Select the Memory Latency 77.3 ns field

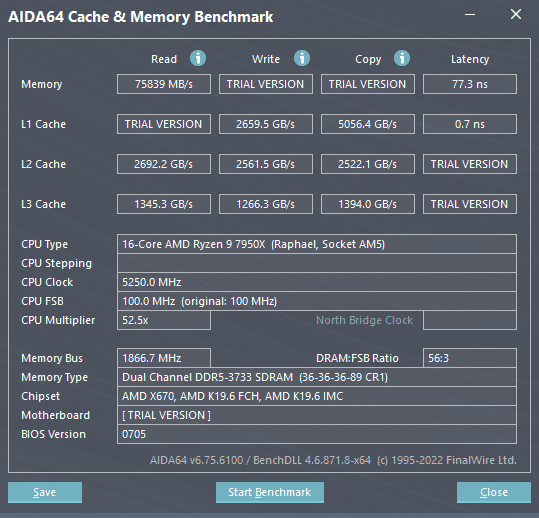[x=470, y=84]
